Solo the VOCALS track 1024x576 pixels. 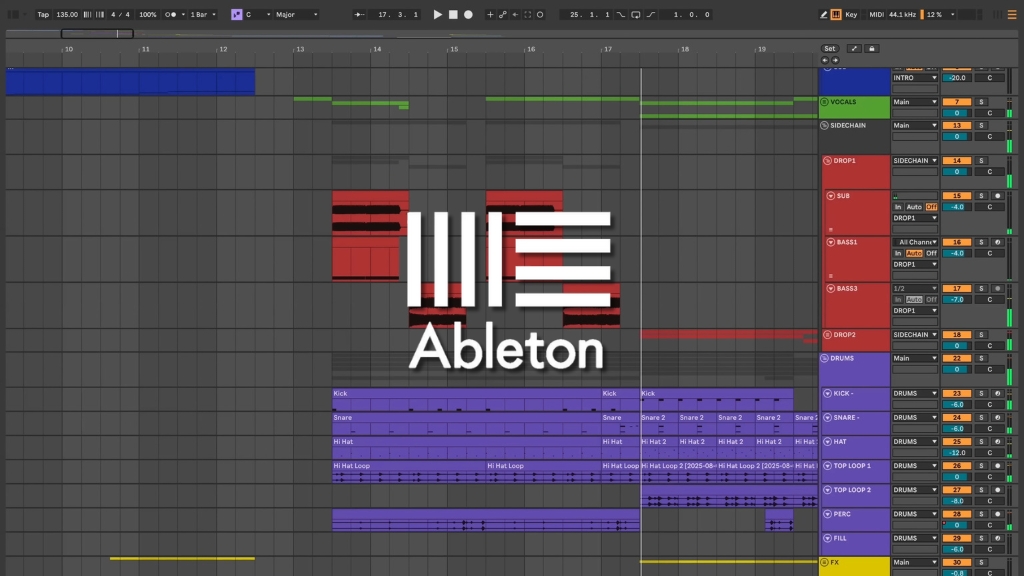tap(982, 101)
